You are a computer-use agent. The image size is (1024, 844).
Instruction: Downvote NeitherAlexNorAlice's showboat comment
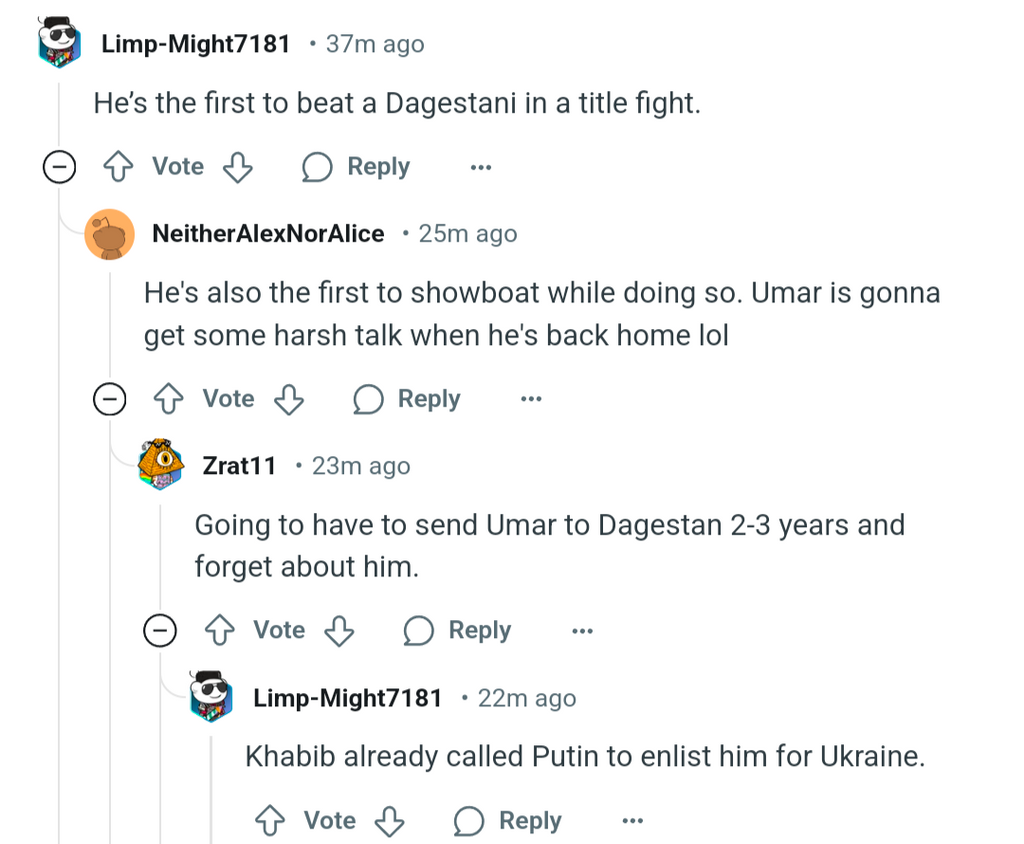288,399
